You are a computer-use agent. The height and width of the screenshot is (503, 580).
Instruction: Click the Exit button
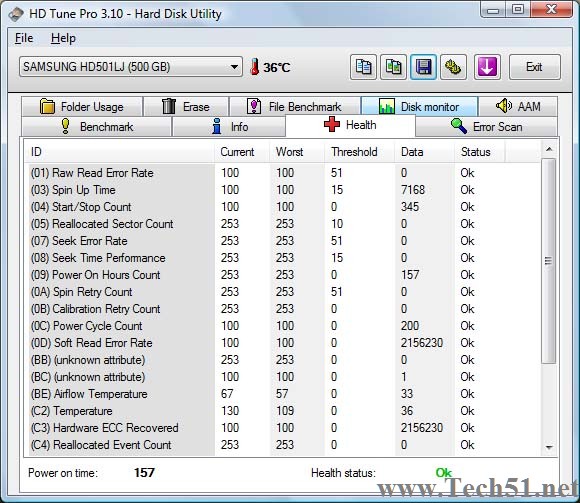tap(535, 67)
